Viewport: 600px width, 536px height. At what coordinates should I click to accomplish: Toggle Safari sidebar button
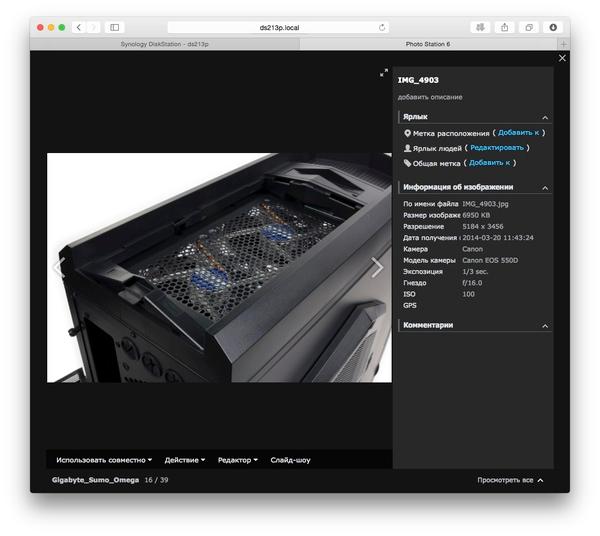pyautogui.click(x=114, y=27)
